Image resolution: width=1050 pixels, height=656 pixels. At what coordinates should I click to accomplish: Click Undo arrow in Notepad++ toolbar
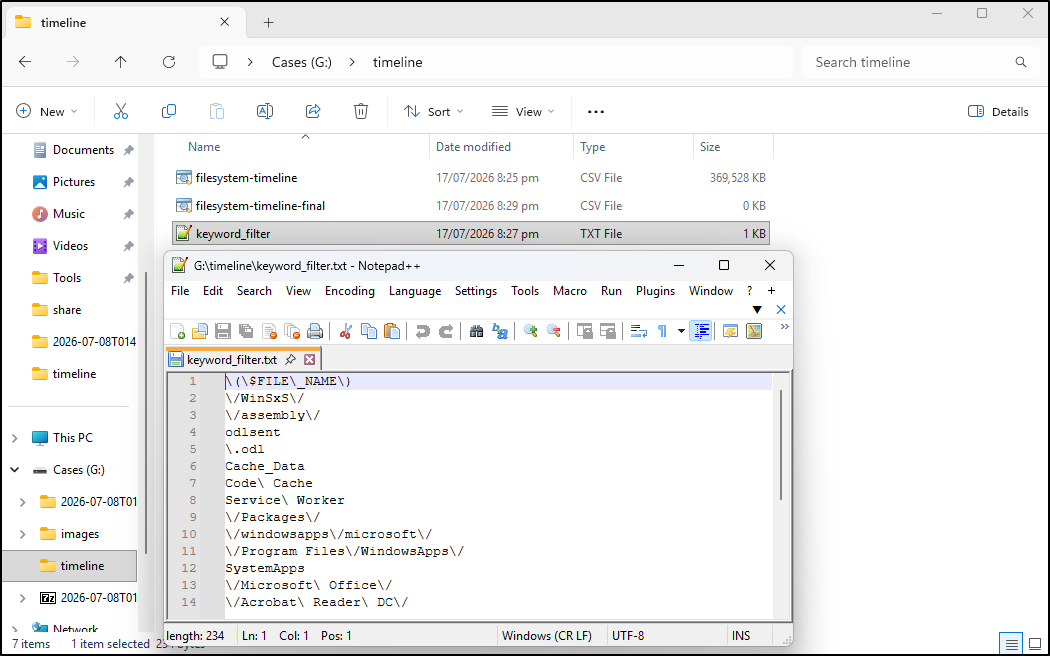click(x=423, y=331)
